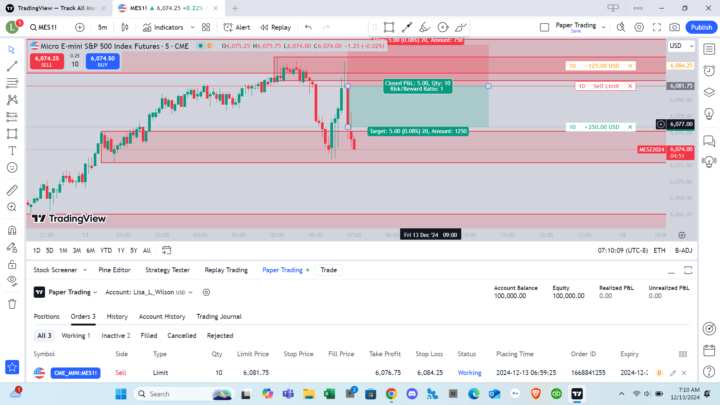
Task: Cancel the Sell Limit order label
Action: [x=630, y=86]
